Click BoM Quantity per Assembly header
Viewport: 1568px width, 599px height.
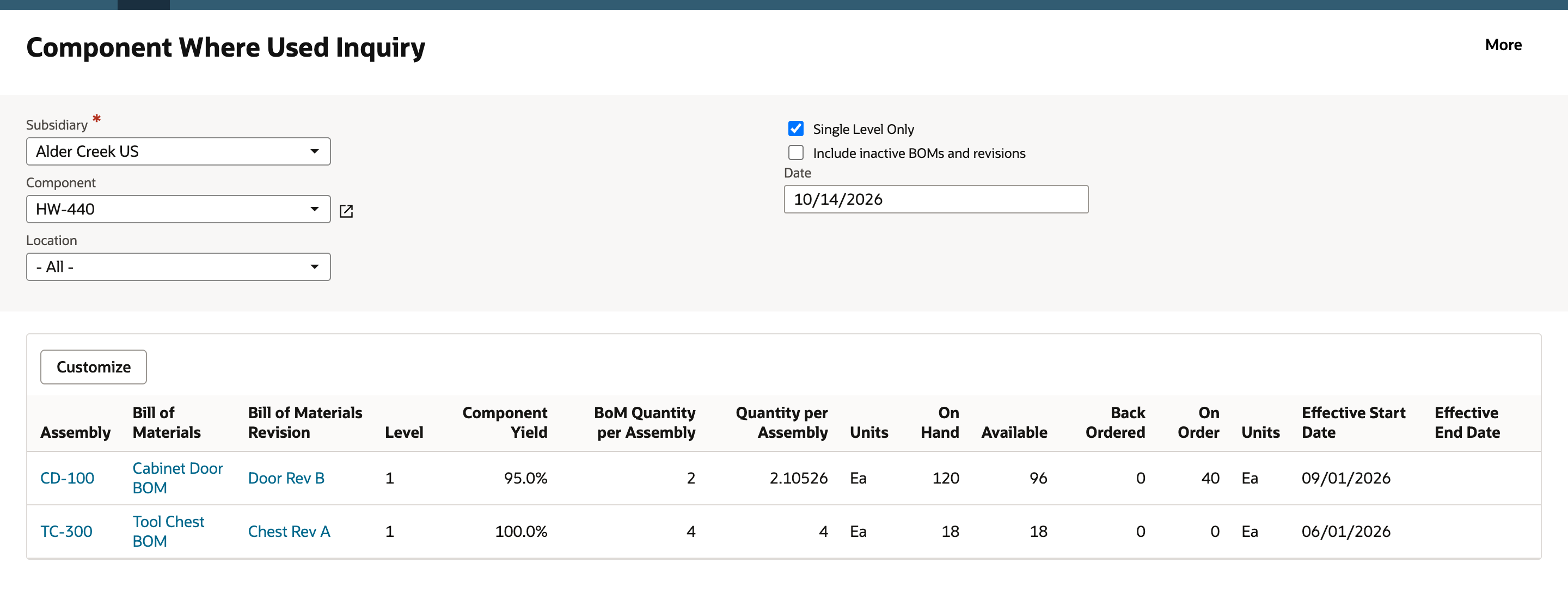pos(645,423)
